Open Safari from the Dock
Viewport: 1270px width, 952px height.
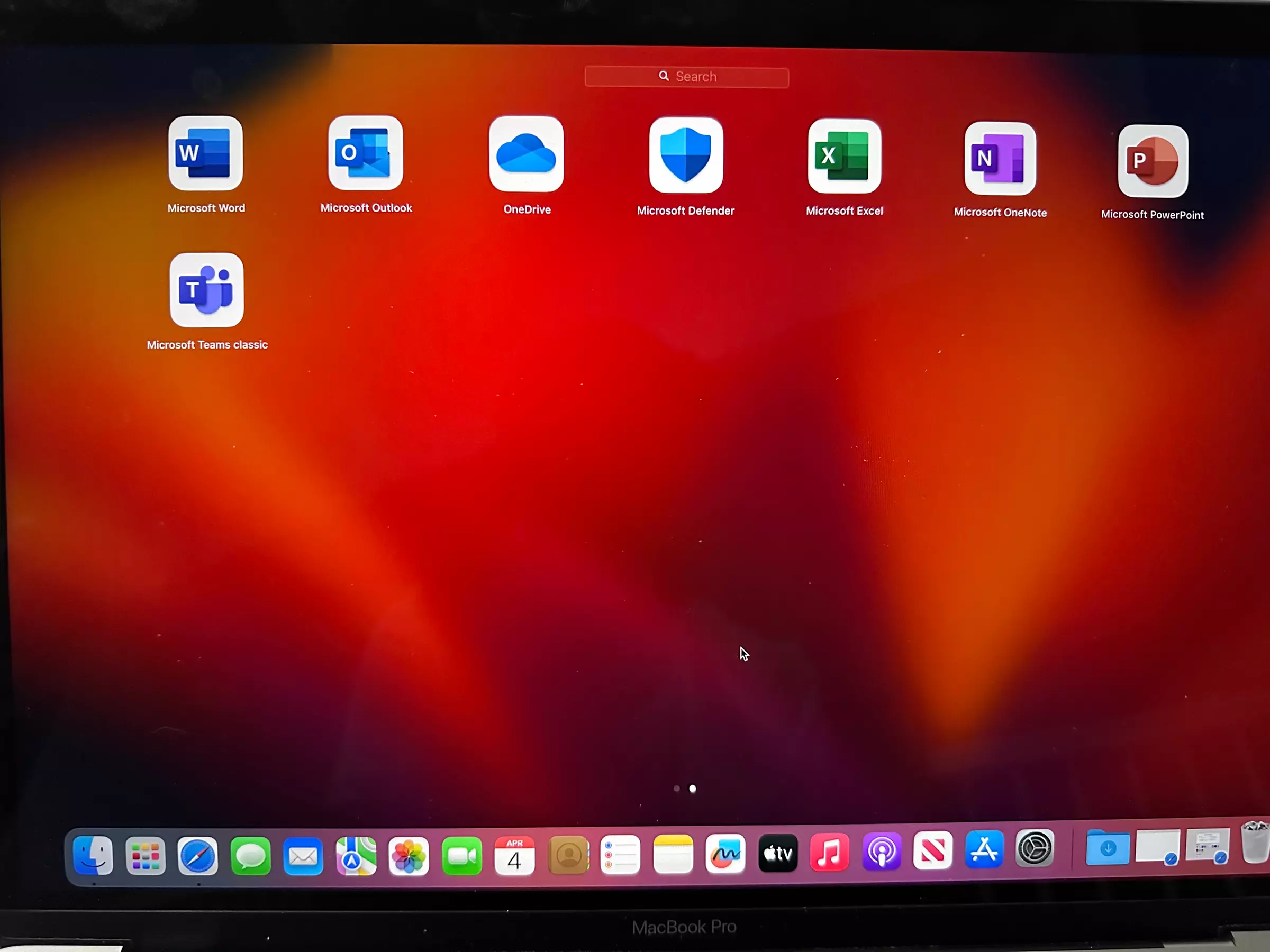click(197, 856)
